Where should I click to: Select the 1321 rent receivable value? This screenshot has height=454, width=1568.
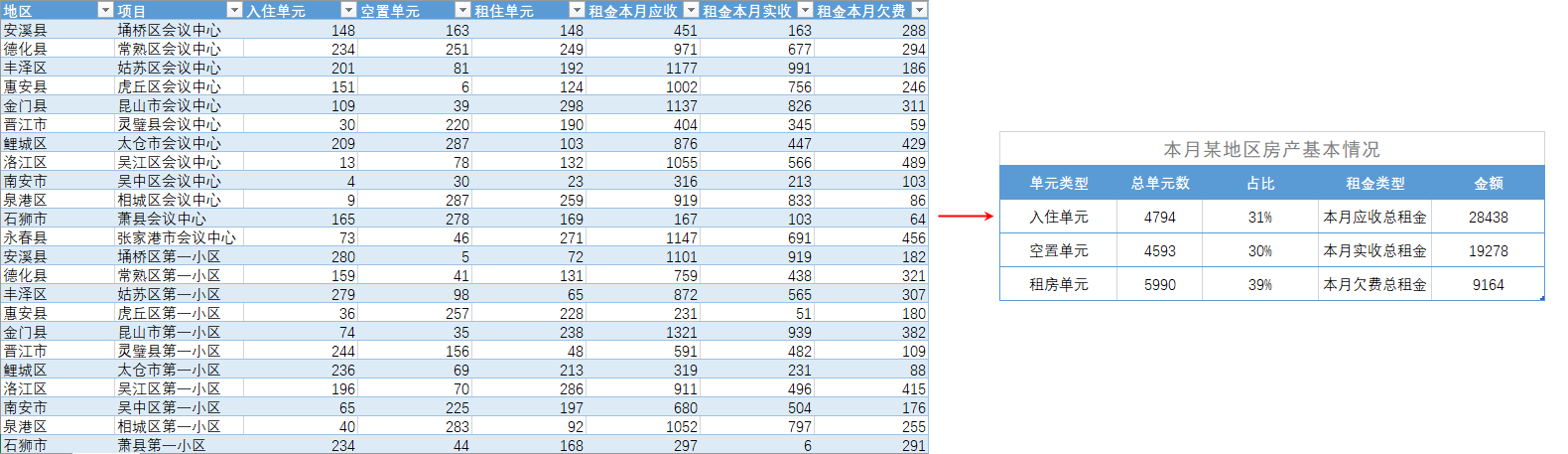pyautogui.click(x=643, y=332)
